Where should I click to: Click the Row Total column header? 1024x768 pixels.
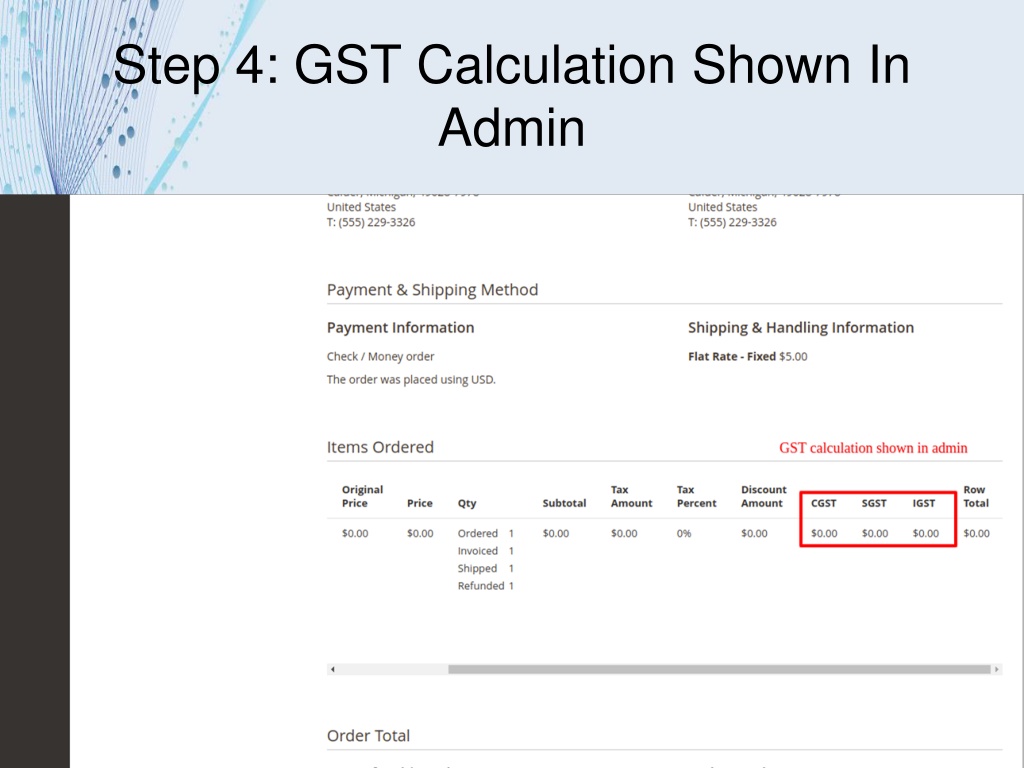[976, 496]
